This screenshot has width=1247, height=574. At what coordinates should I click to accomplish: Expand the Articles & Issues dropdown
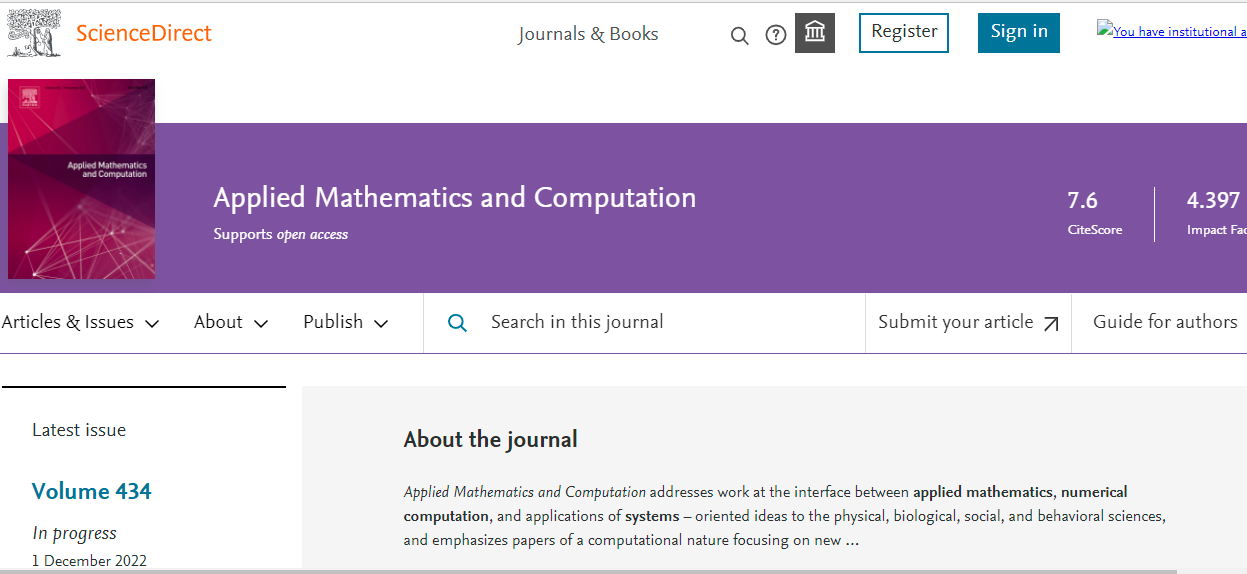(81, 322)
